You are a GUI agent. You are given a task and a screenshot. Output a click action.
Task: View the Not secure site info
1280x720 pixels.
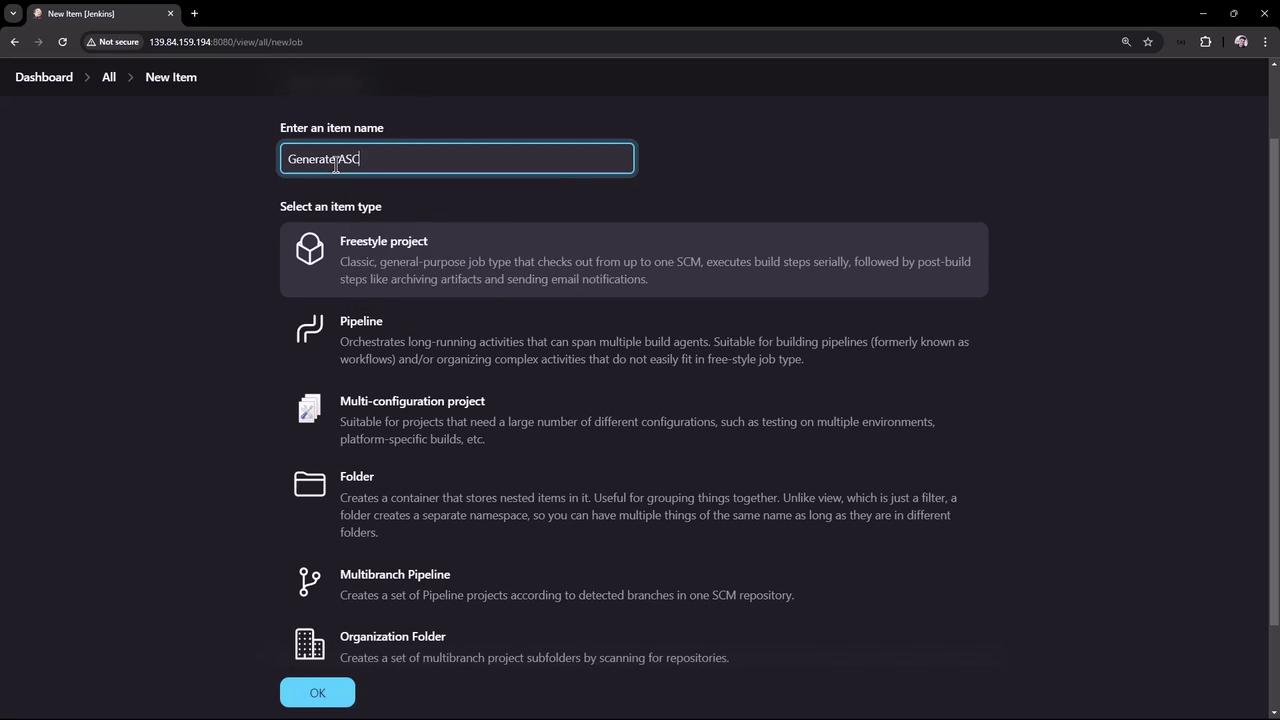(x=112, y=42)
